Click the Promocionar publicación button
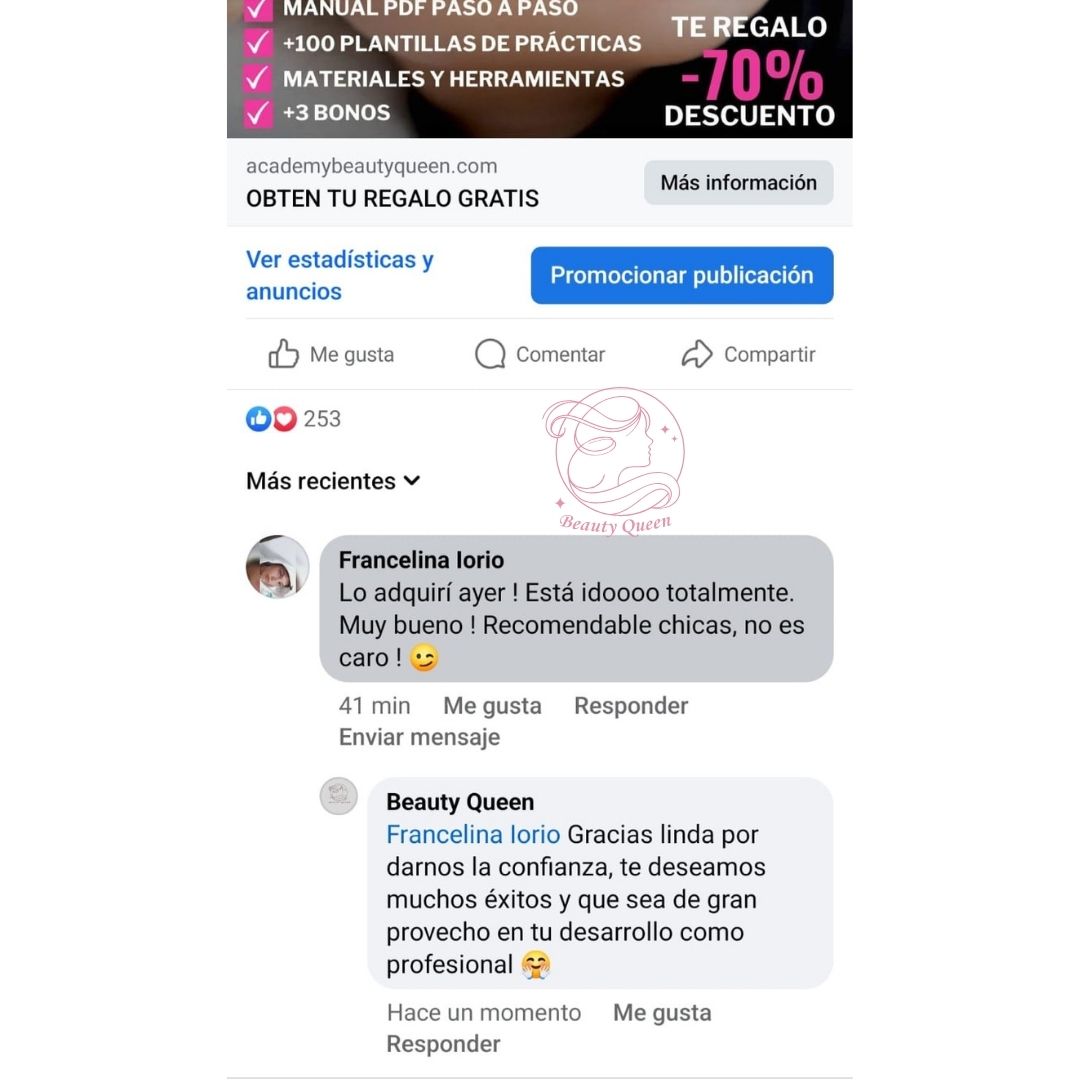This screenshot has height=1080, width=1080. 682,275
